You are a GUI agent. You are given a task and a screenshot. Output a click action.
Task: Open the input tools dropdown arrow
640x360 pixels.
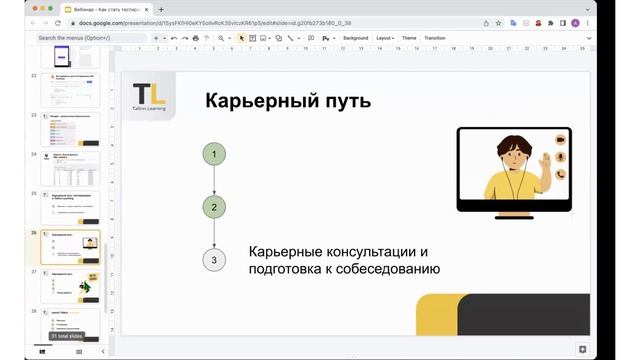point(334,38)
